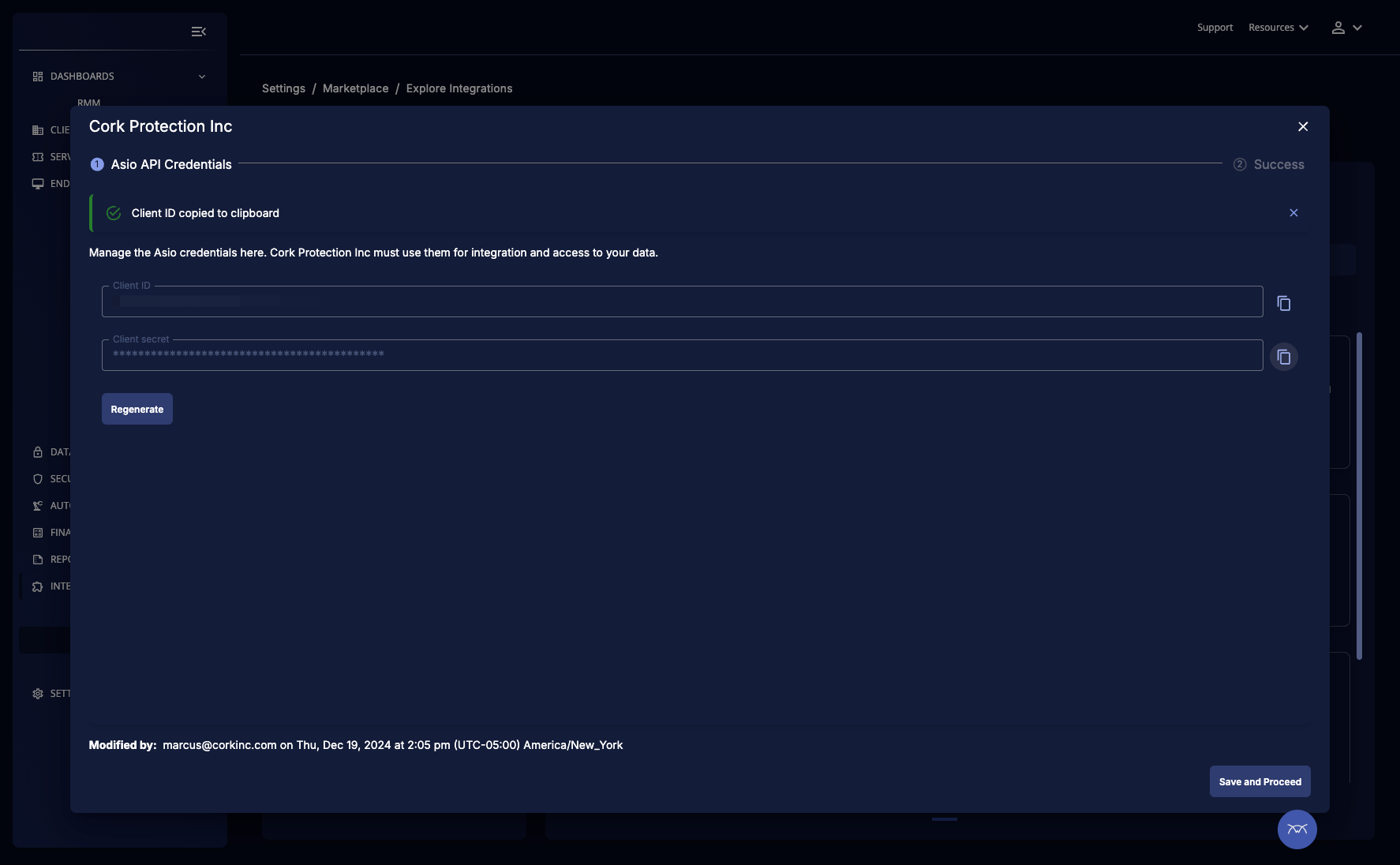
Task: Click inside the Client secret field
Action: point(683,355)
